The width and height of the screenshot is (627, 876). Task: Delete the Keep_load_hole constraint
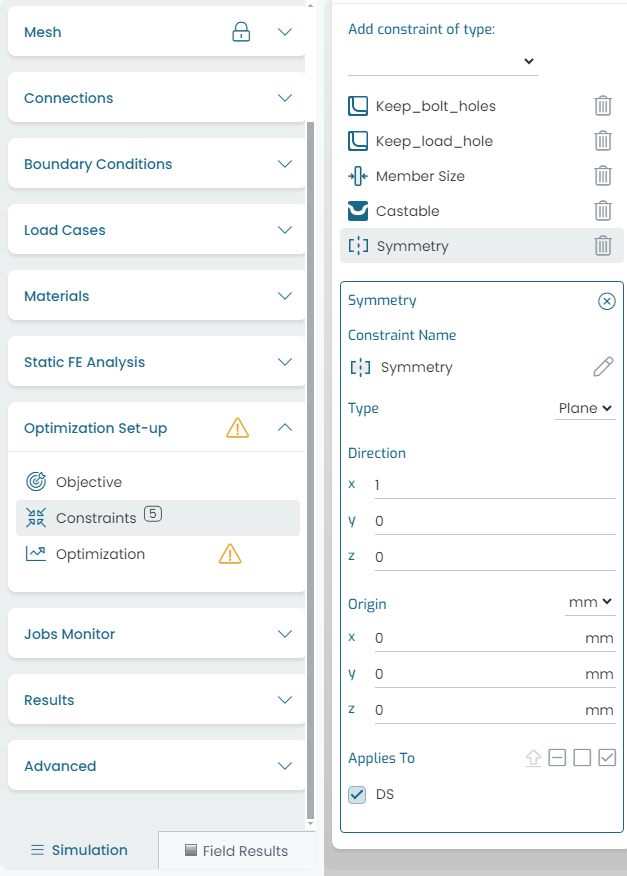tap(602, 141)
